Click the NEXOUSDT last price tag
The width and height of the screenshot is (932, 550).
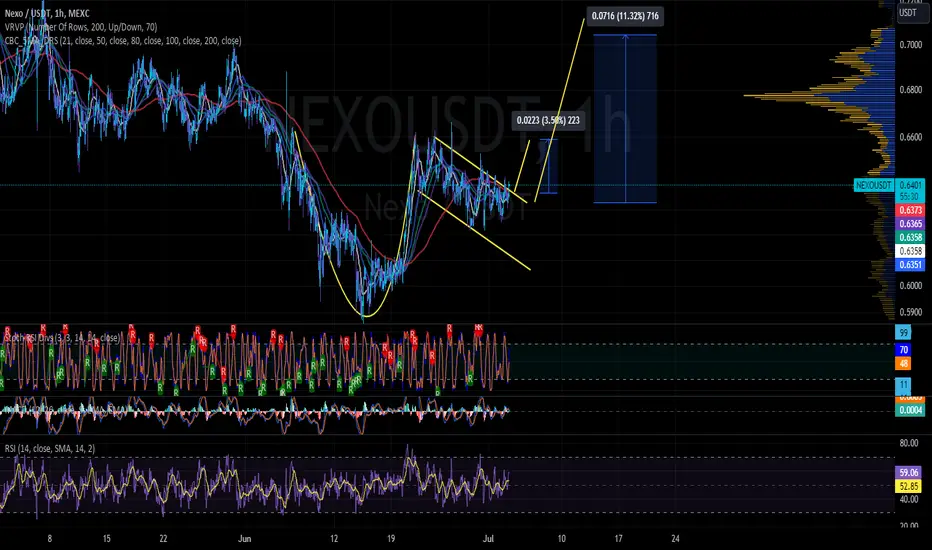[x=874, y=185]
